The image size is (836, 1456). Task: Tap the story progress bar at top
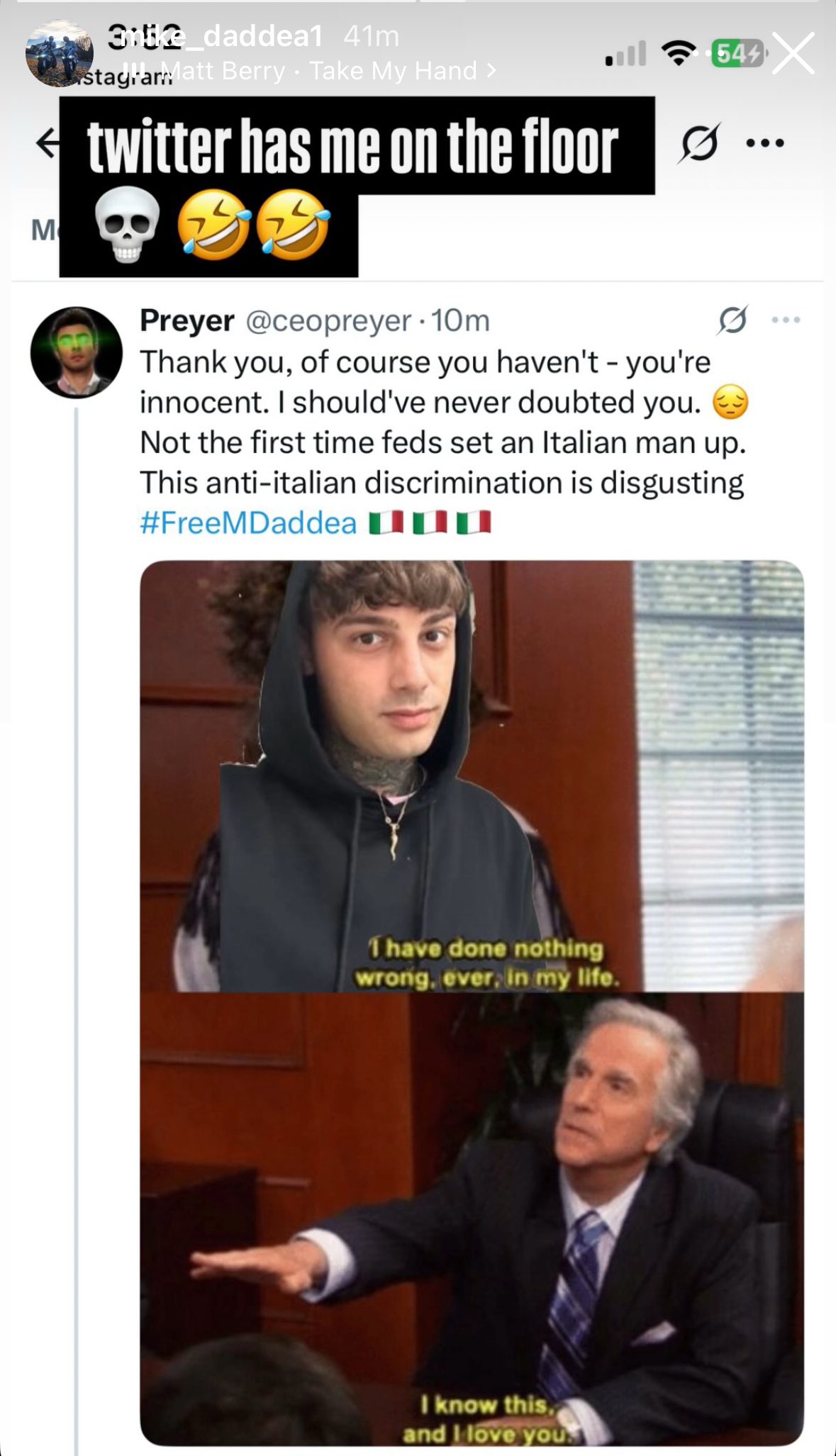tap(418, 1)
